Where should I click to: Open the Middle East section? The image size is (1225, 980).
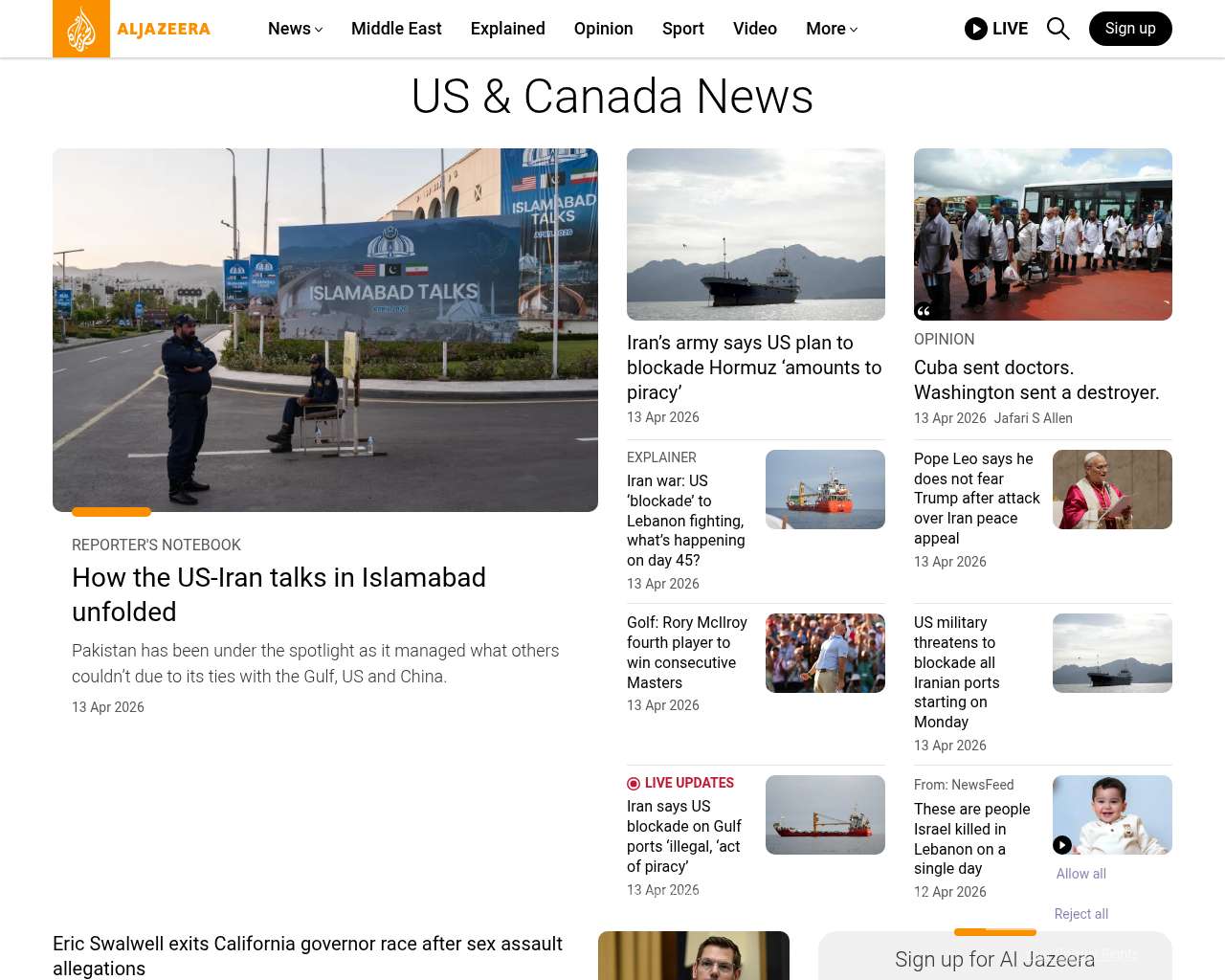coord(396,29)
